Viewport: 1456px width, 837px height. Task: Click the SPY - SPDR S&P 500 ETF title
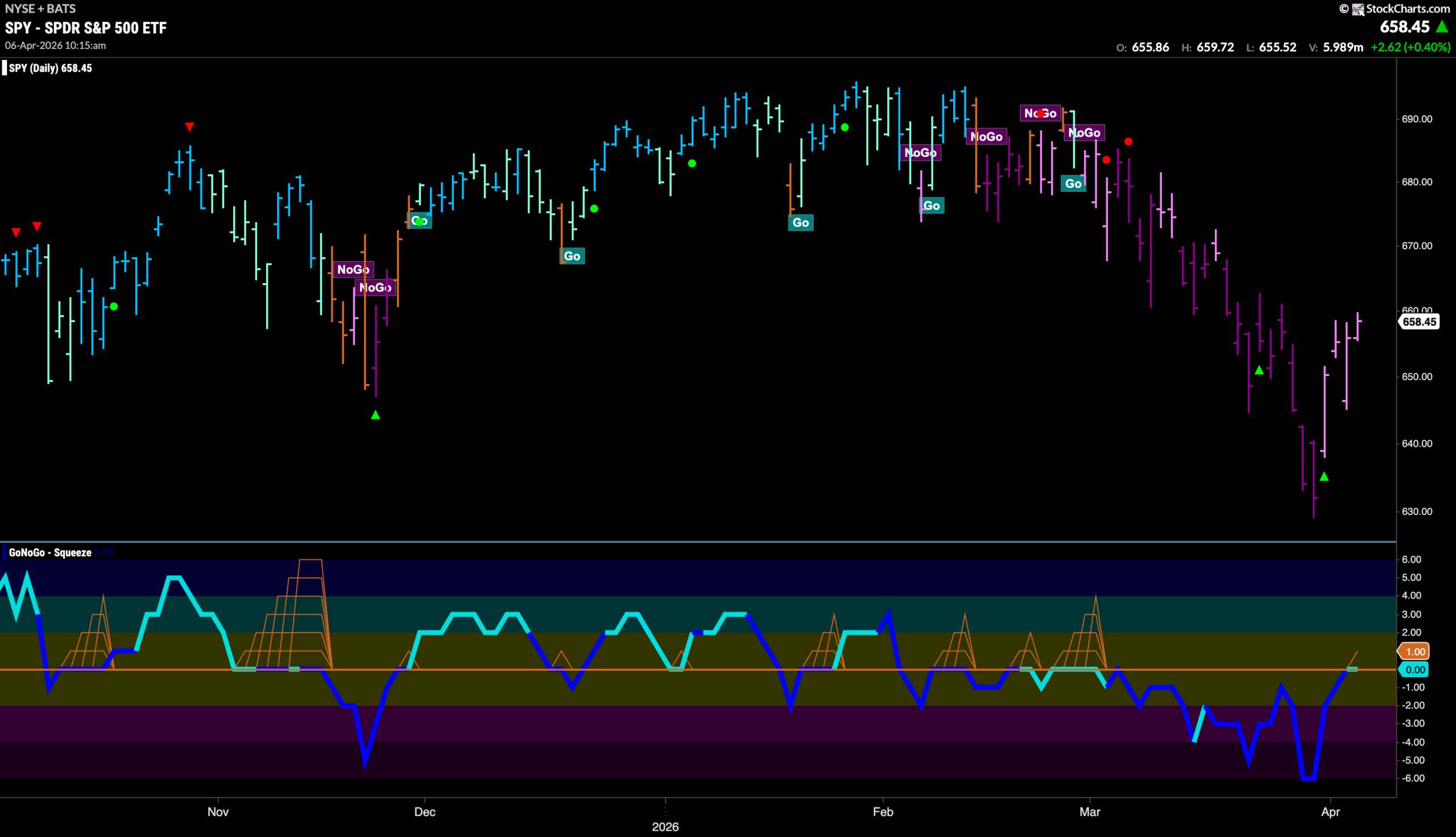[x=86, y=27]
